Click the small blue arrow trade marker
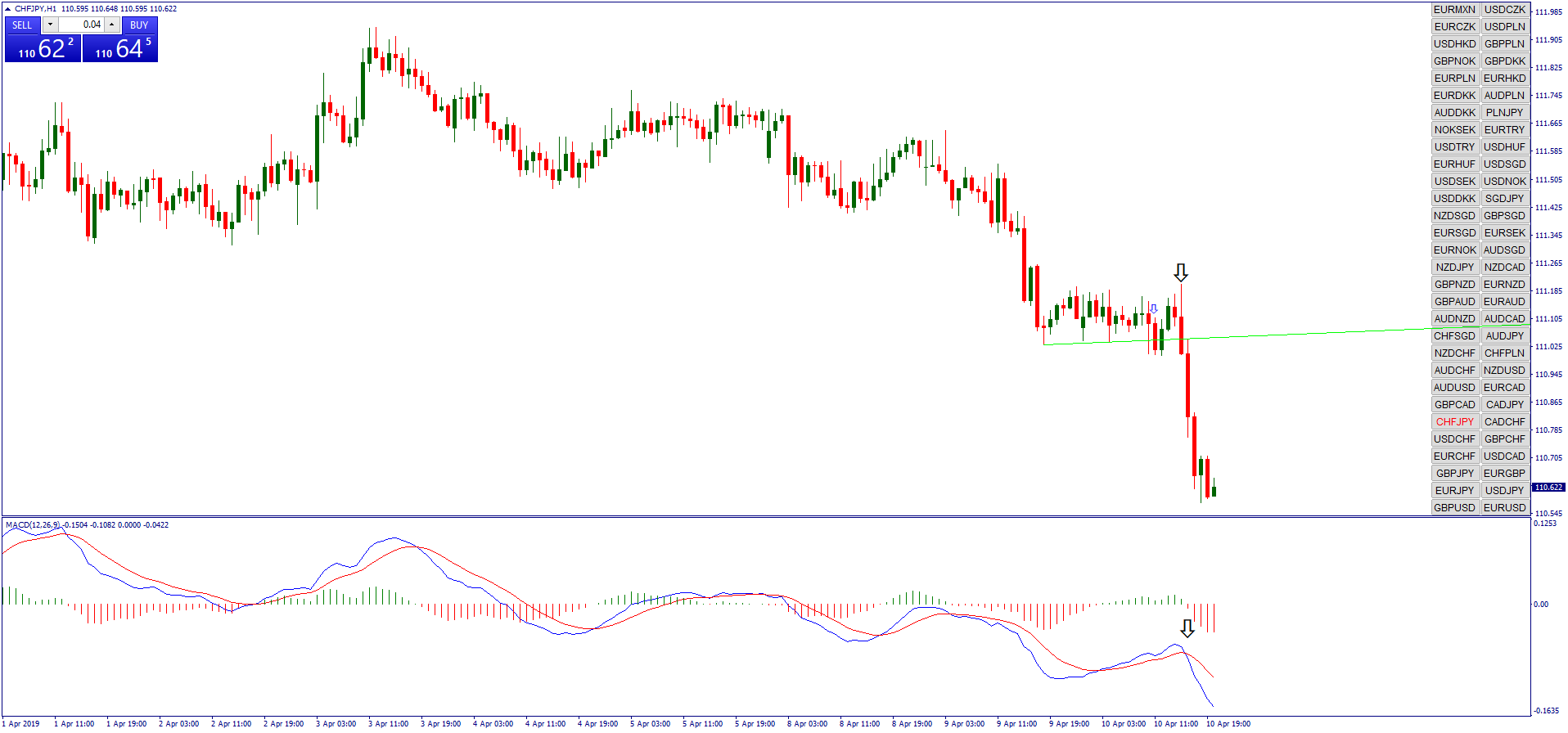Viewport: 1568px width, 733px height. tap(1153, 309)
